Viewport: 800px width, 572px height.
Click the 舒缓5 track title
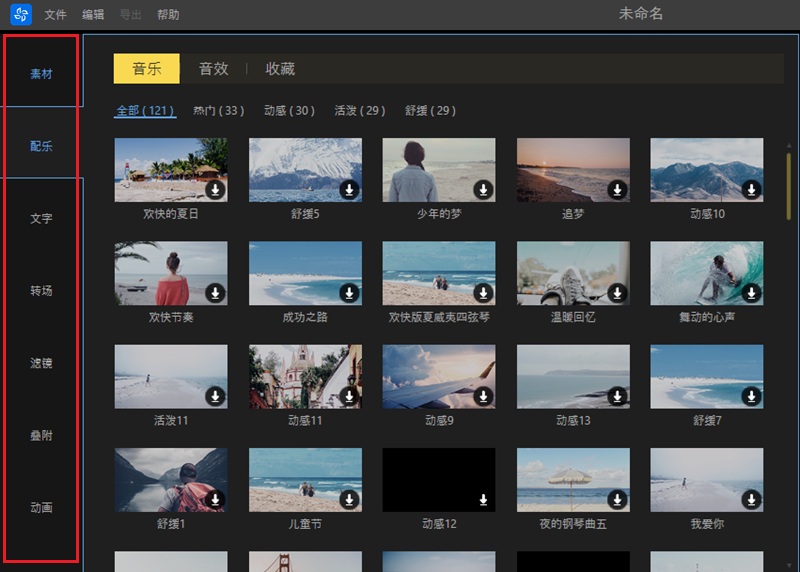(x=305, y=214)
